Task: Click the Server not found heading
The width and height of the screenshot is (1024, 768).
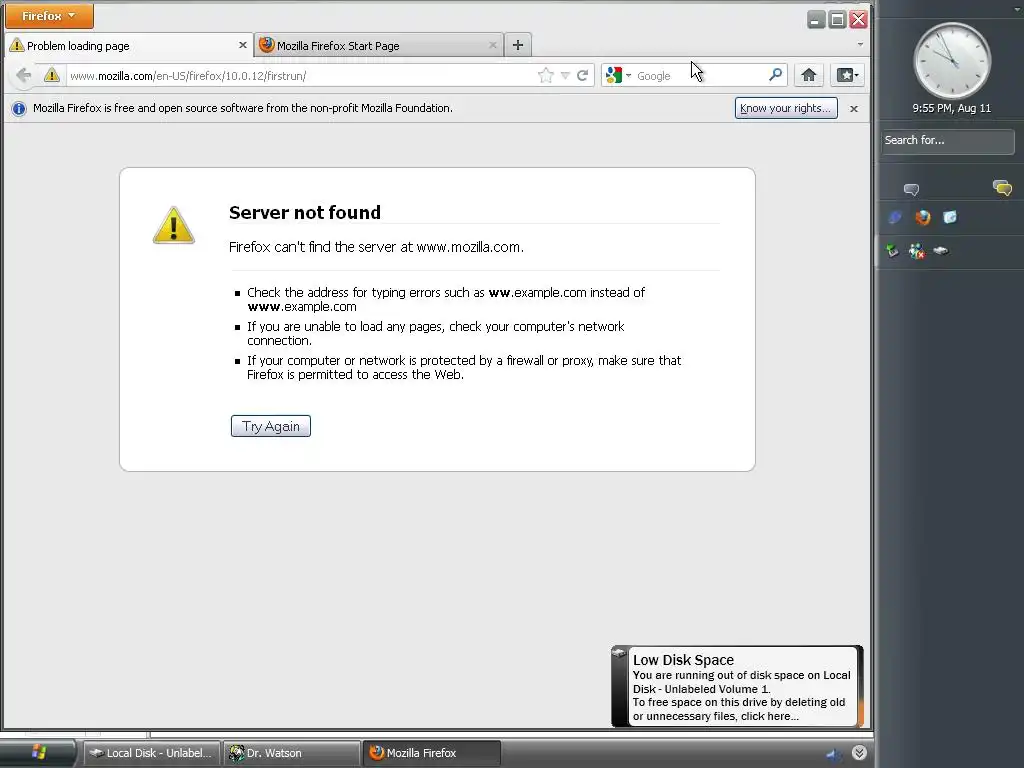Action: coord(305,212)
